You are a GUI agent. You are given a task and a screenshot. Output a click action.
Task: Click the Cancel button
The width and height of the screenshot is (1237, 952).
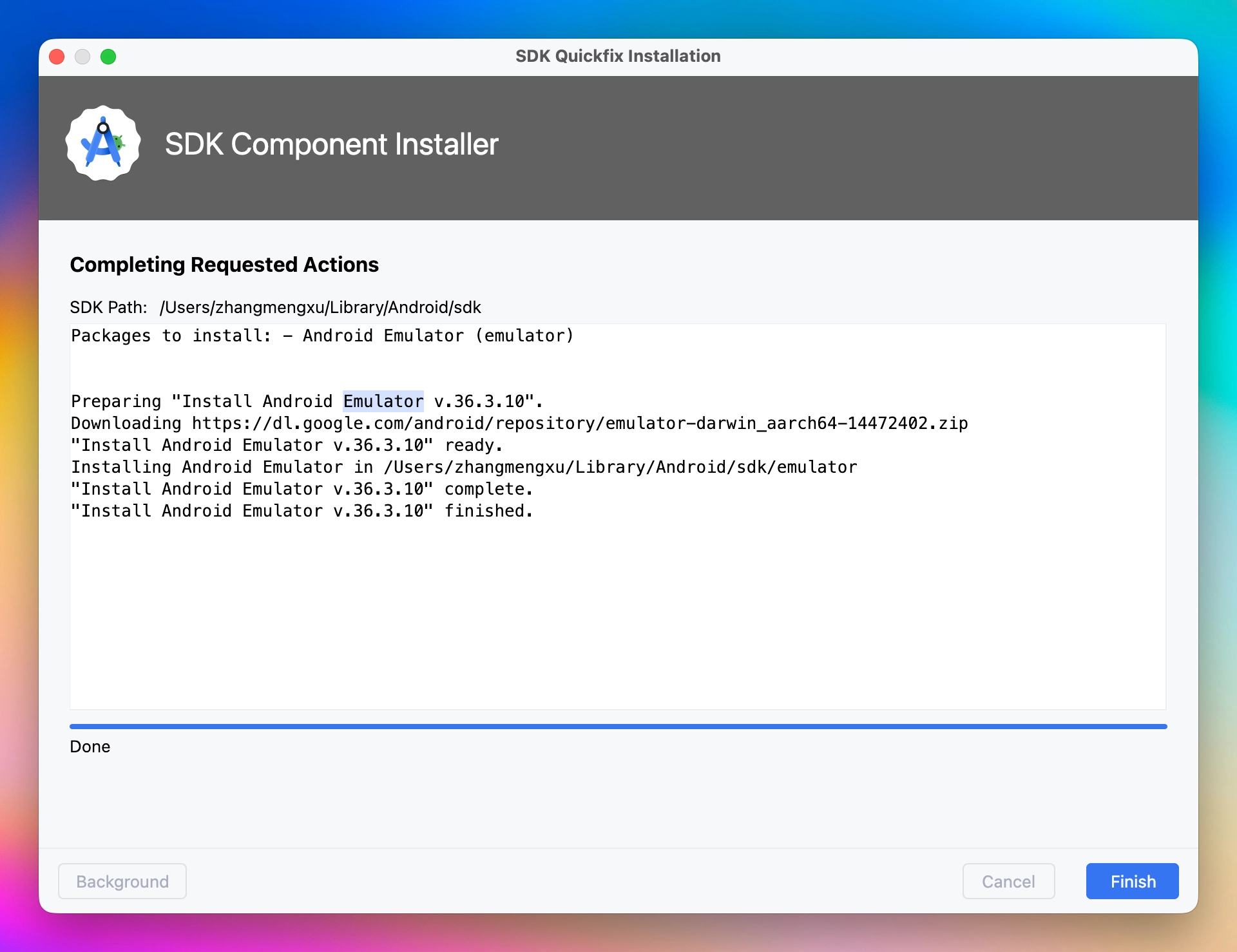pos(1008,881)
